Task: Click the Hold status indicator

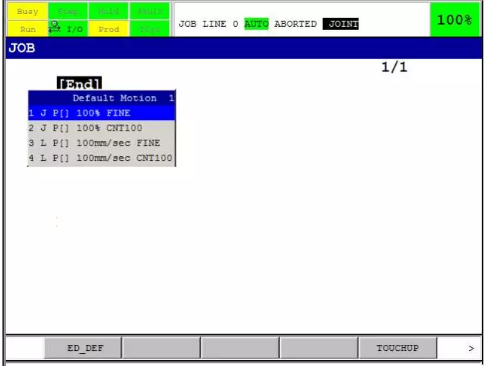Action: (x=109, y=11)
